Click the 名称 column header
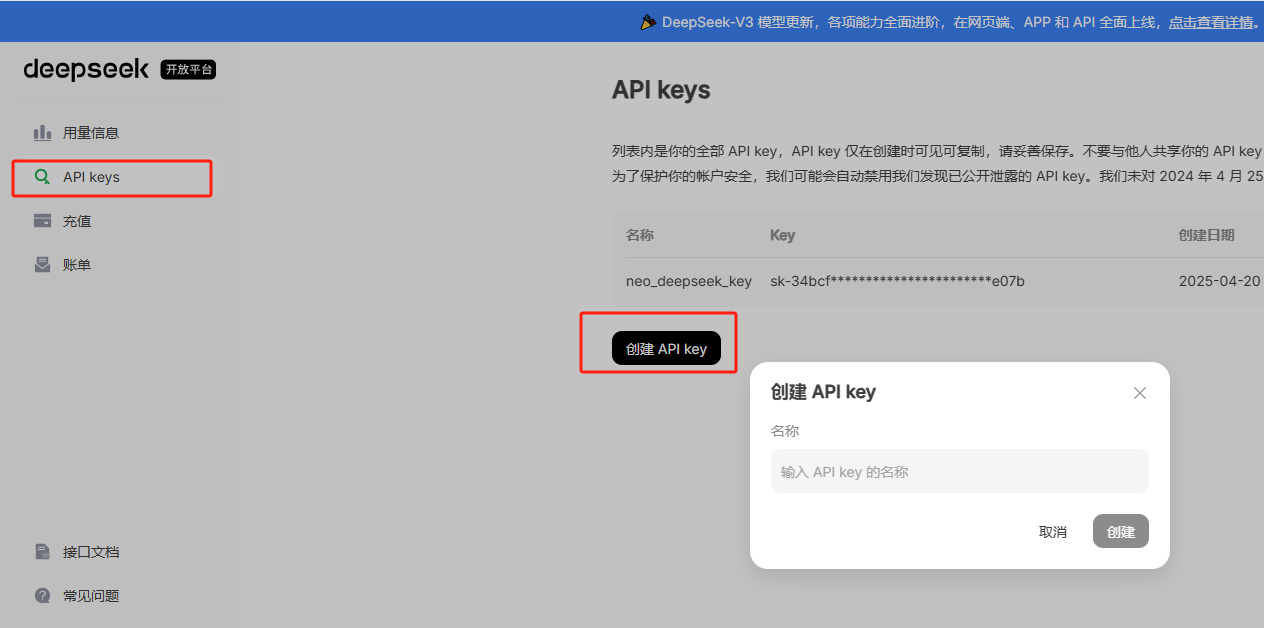1264x628 pixels. pos(640,235)
